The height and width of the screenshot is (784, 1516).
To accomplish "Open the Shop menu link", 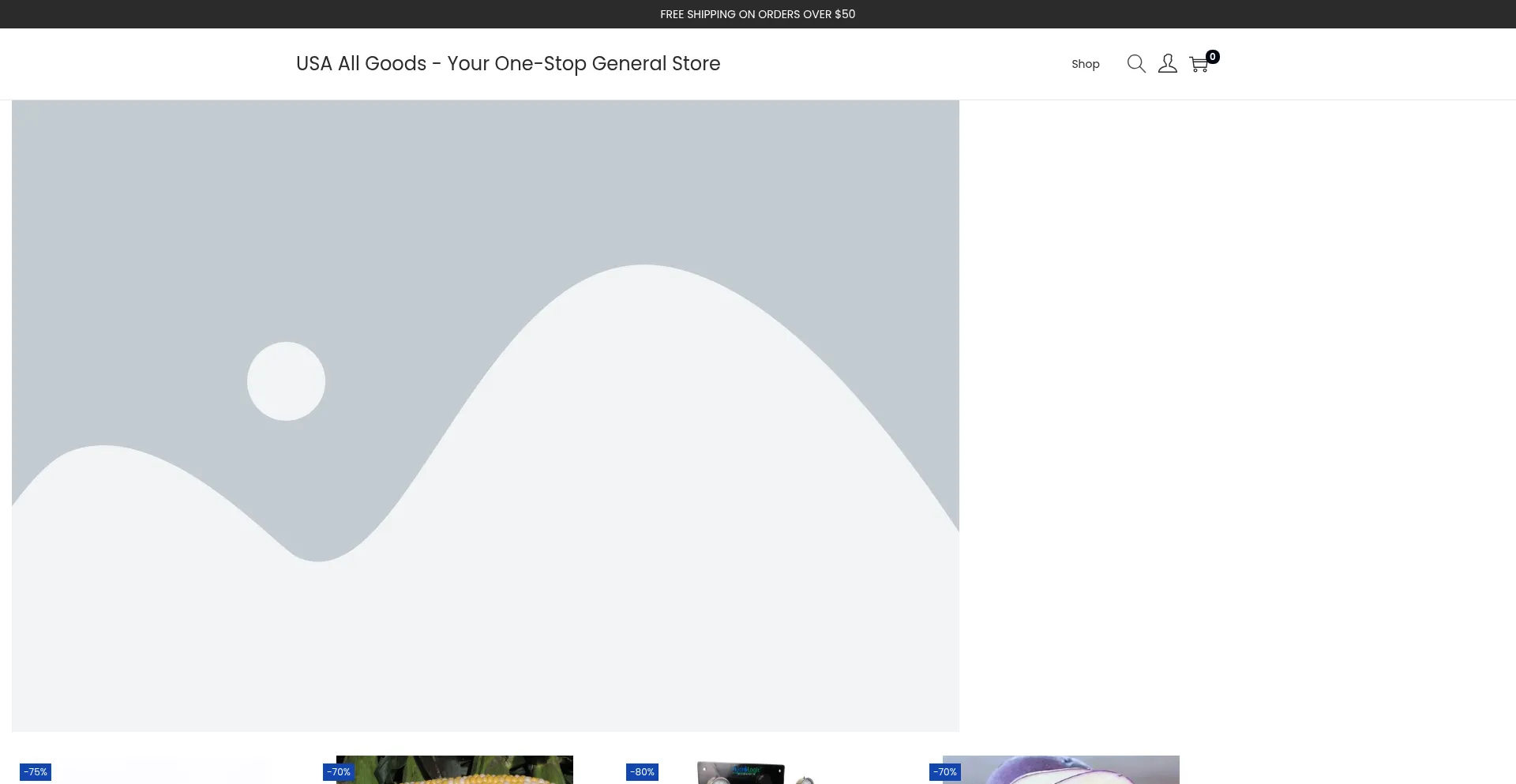I will (1086, 64).
